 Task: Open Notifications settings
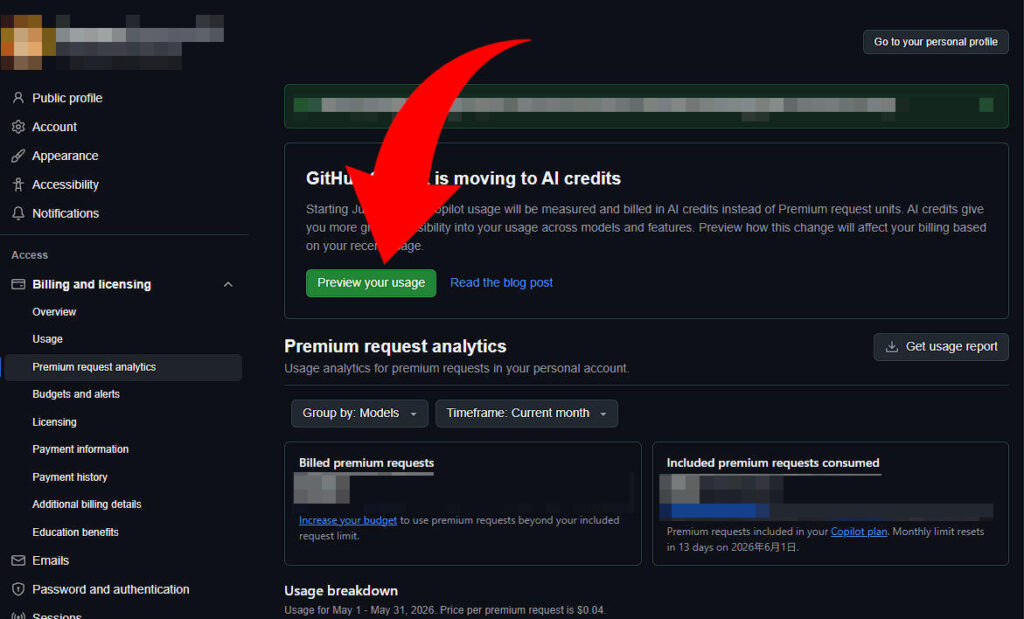tap(65, 214)
